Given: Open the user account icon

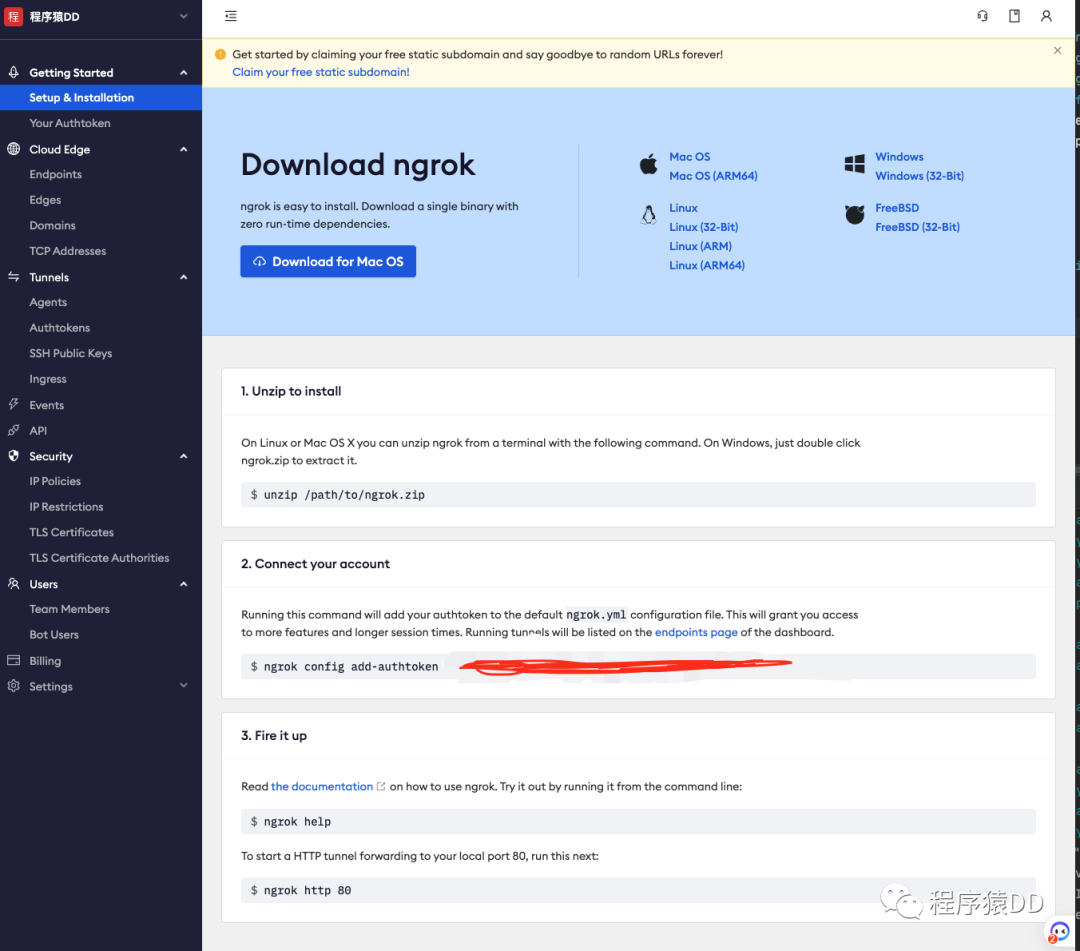Looking at the screenshot, I should (x=1046, y=16).
